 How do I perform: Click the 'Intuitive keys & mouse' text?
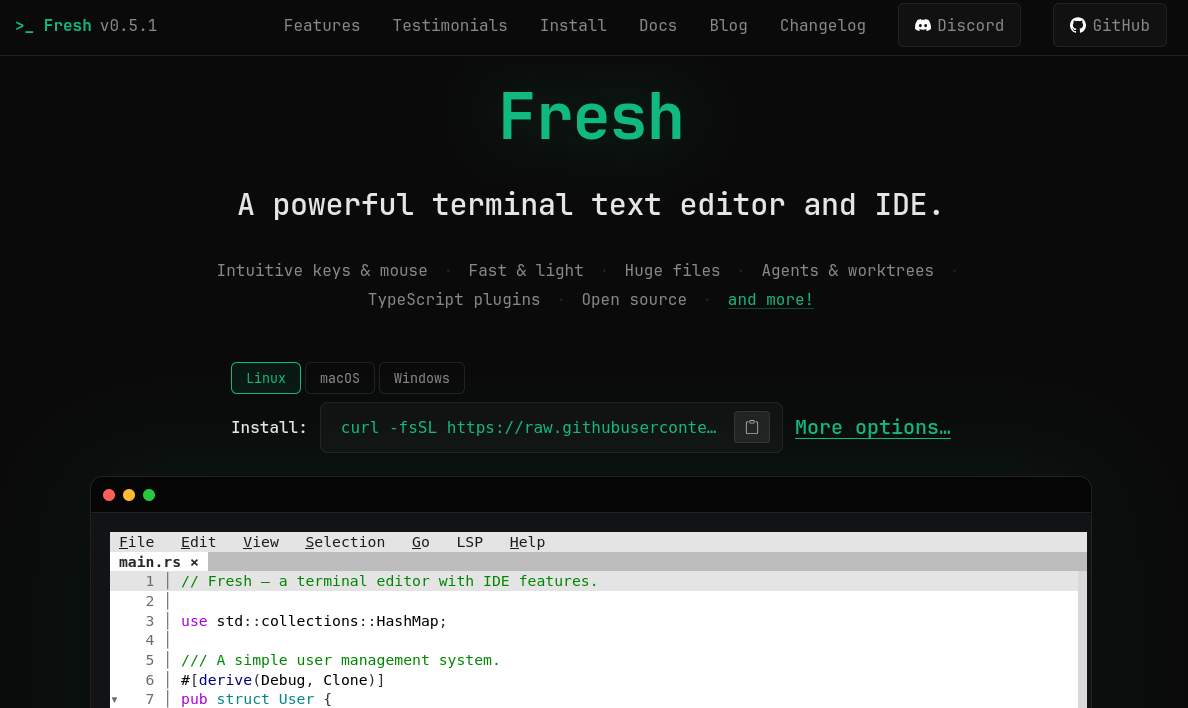click(322, 271)
